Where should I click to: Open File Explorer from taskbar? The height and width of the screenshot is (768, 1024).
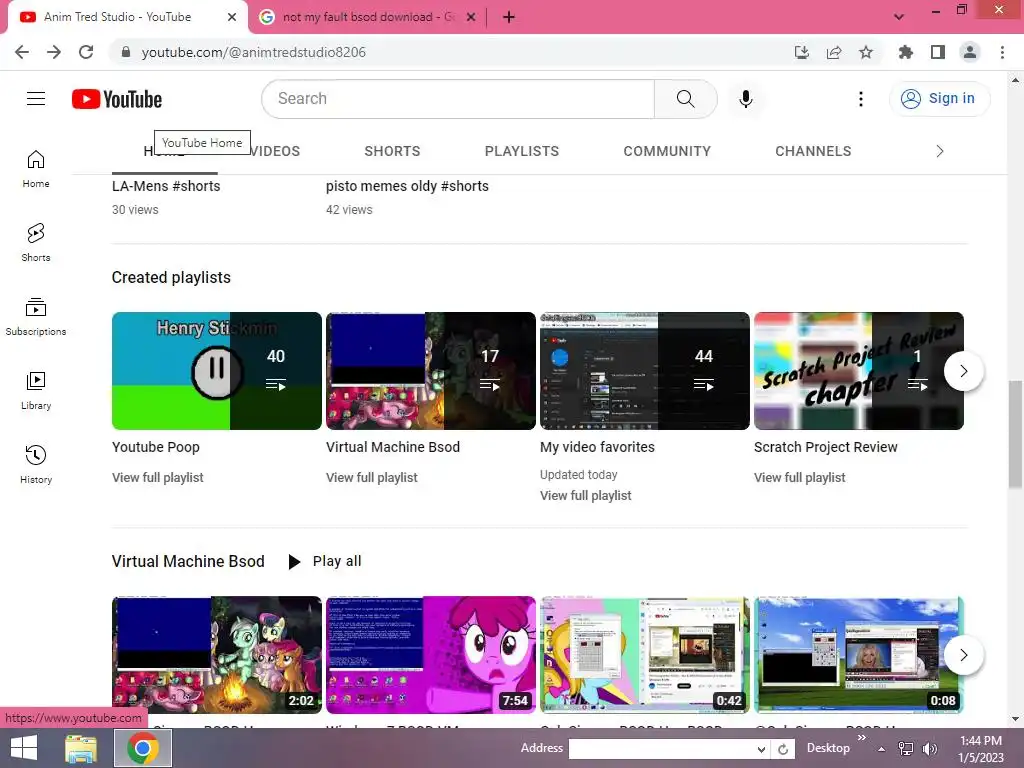coord(81,748)
